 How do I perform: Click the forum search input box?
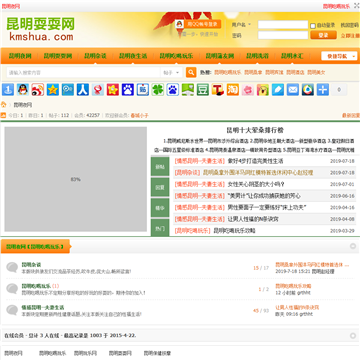tap(83, 72)
